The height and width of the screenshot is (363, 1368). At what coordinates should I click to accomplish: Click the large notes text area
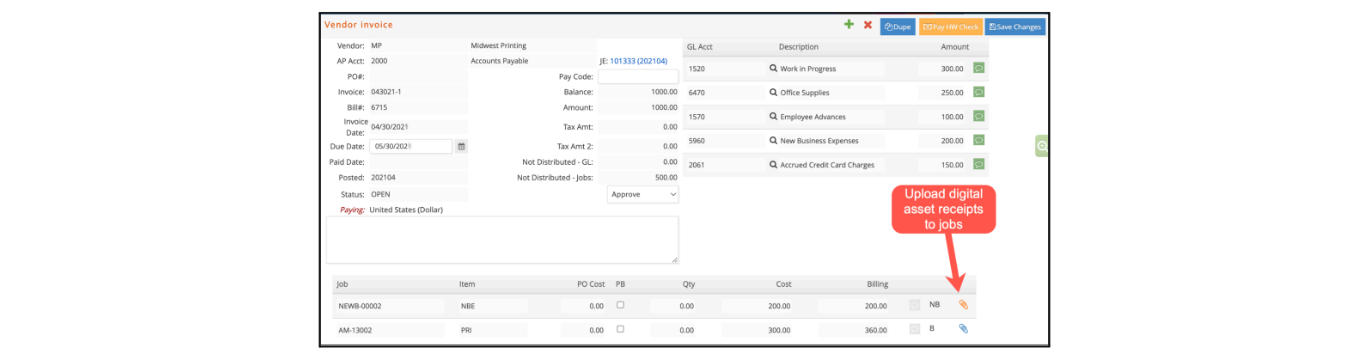[x=503, y=240]
